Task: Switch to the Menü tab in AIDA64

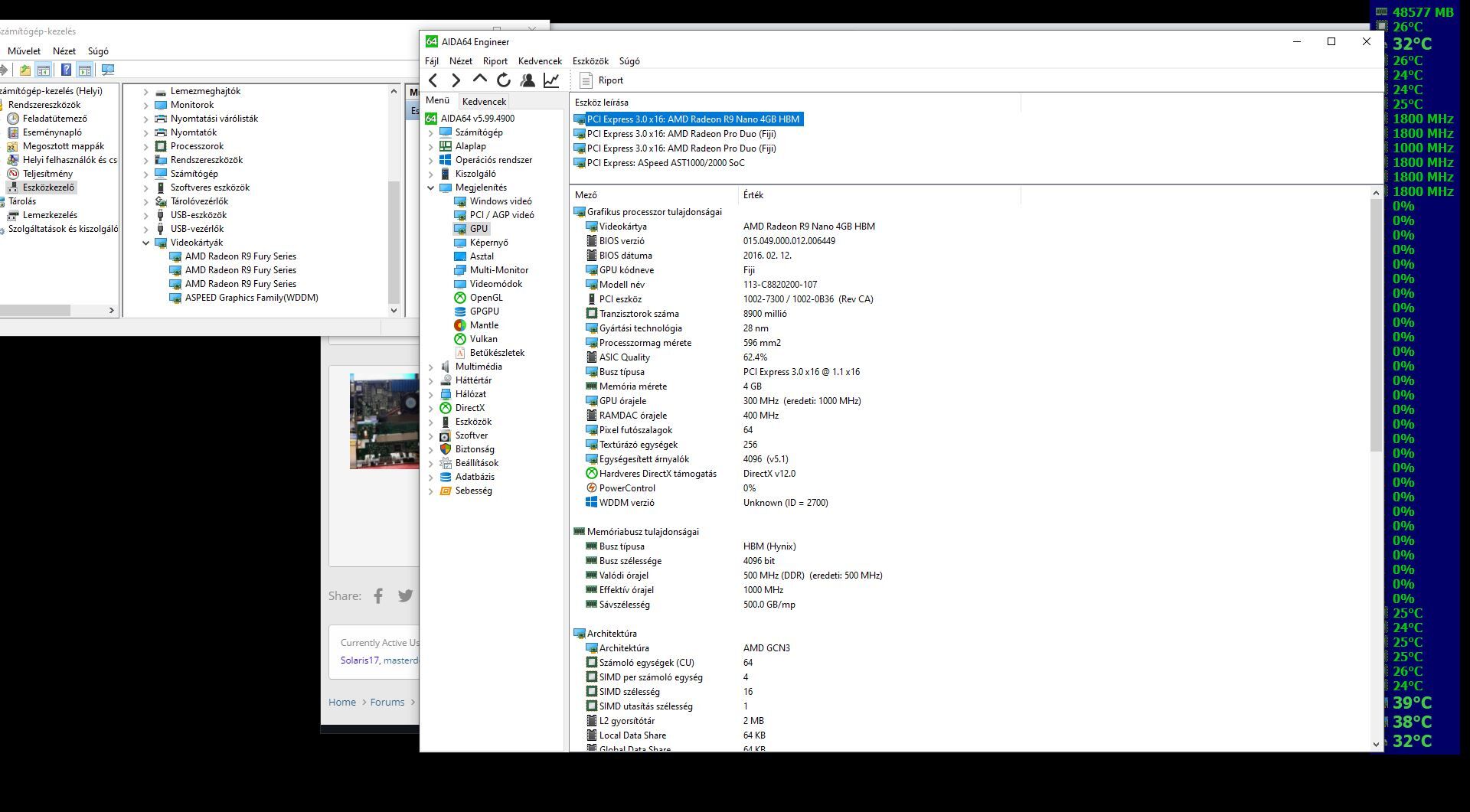Action: point(438,100)
